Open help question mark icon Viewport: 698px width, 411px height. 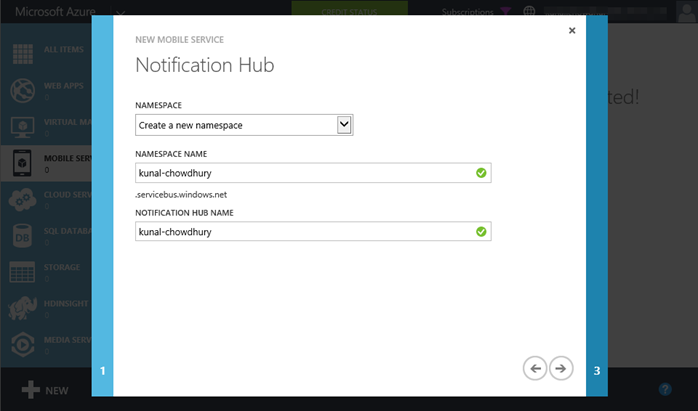click(x=665, y=389)
